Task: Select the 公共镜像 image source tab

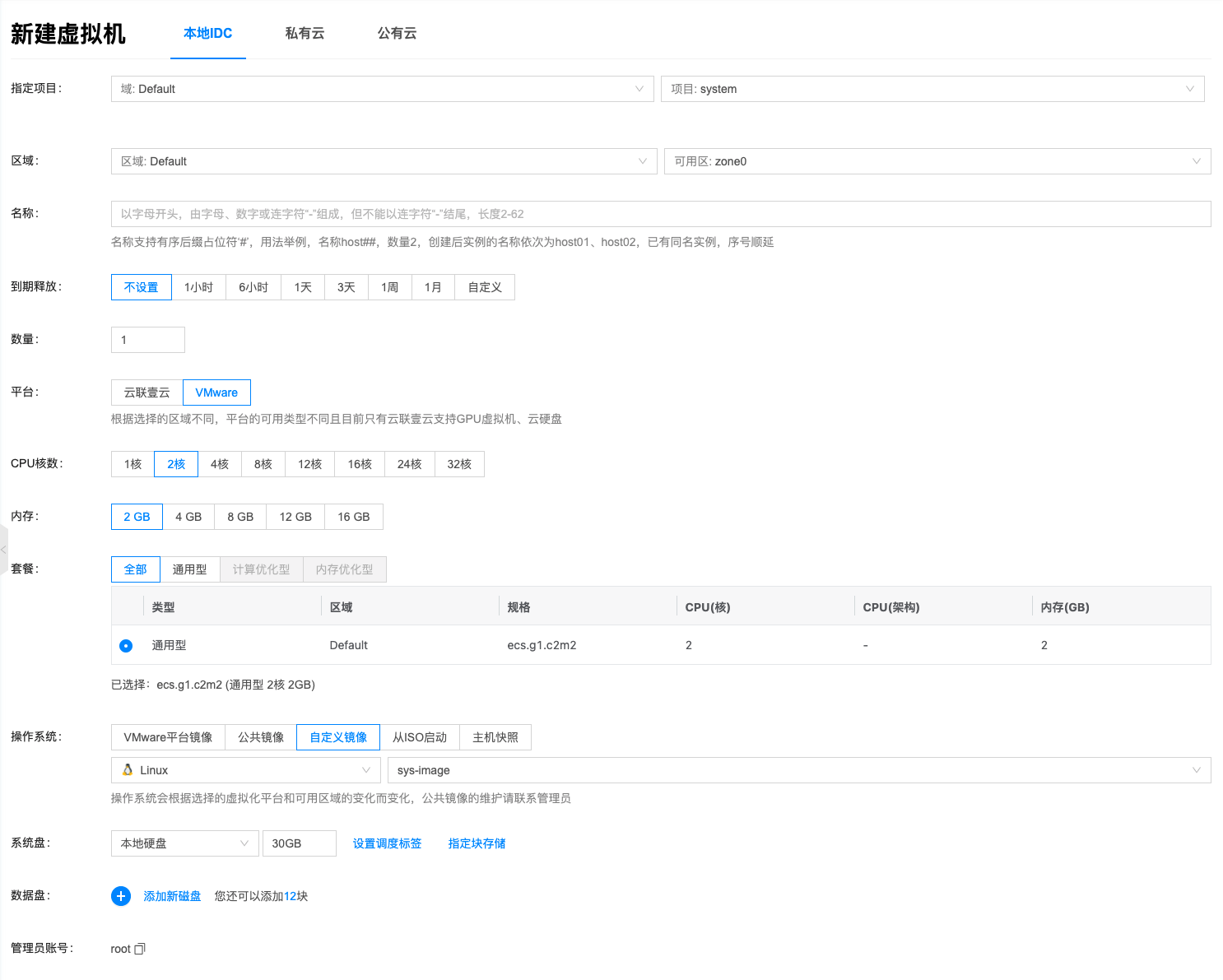Action: [x=261, y=737]
